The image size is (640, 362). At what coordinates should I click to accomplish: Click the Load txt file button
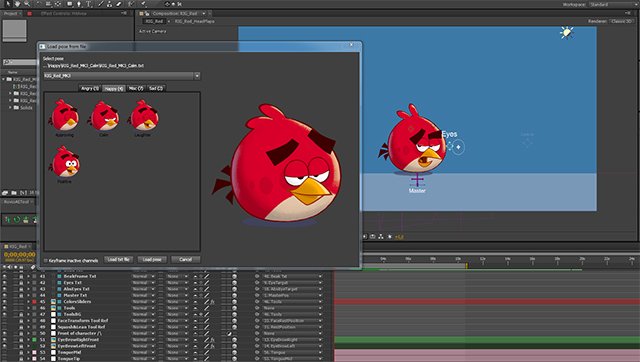click(x=118, y=260)
